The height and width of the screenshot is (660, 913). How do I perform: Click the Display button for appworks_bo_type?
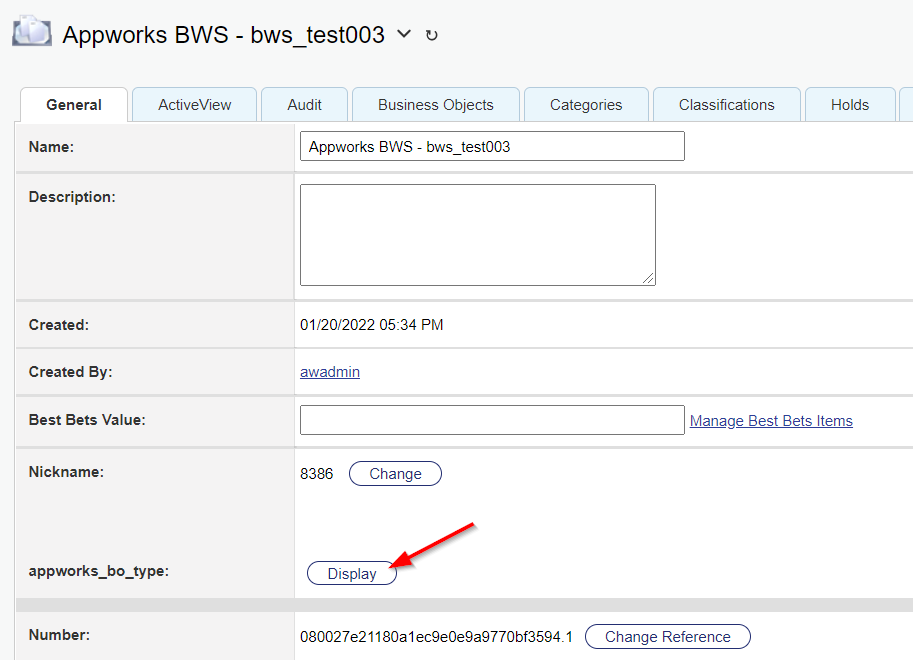(352, 574)
